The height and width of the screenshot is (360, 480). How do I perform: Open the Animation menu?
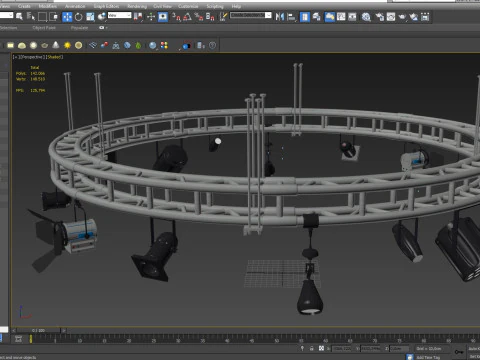[x=75, y=6]
